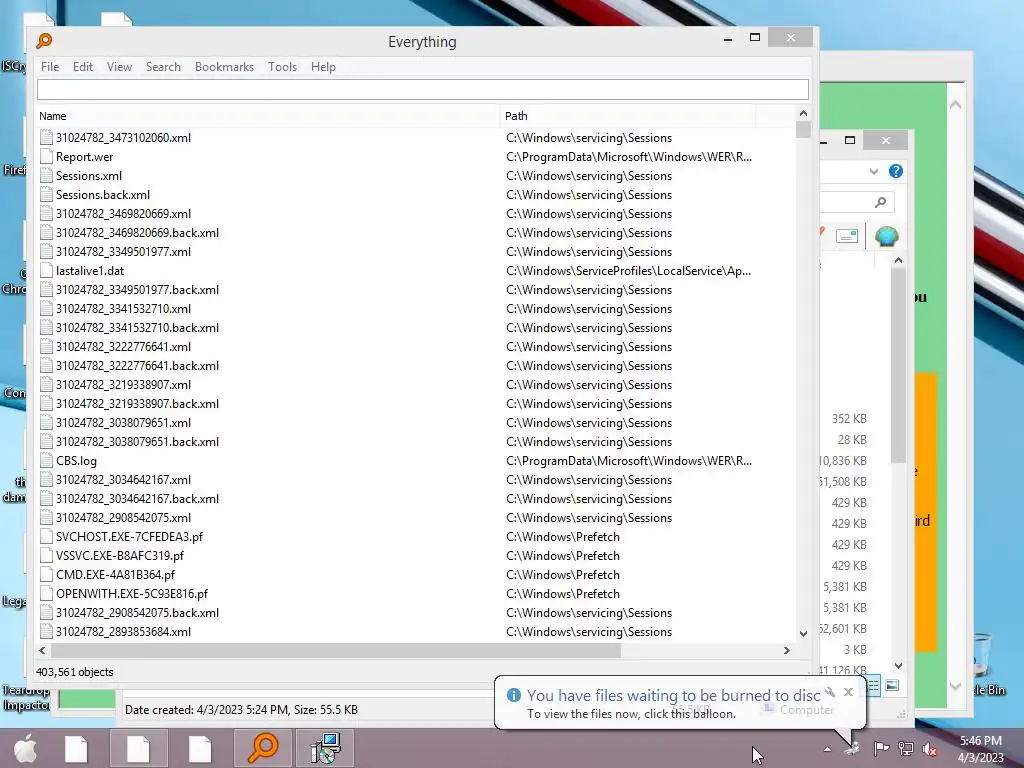Click the icon of OPENWITH.EXE-5C93E816.pf
Viewport: 1024px width, 768px height.
[x=46, y=594]
